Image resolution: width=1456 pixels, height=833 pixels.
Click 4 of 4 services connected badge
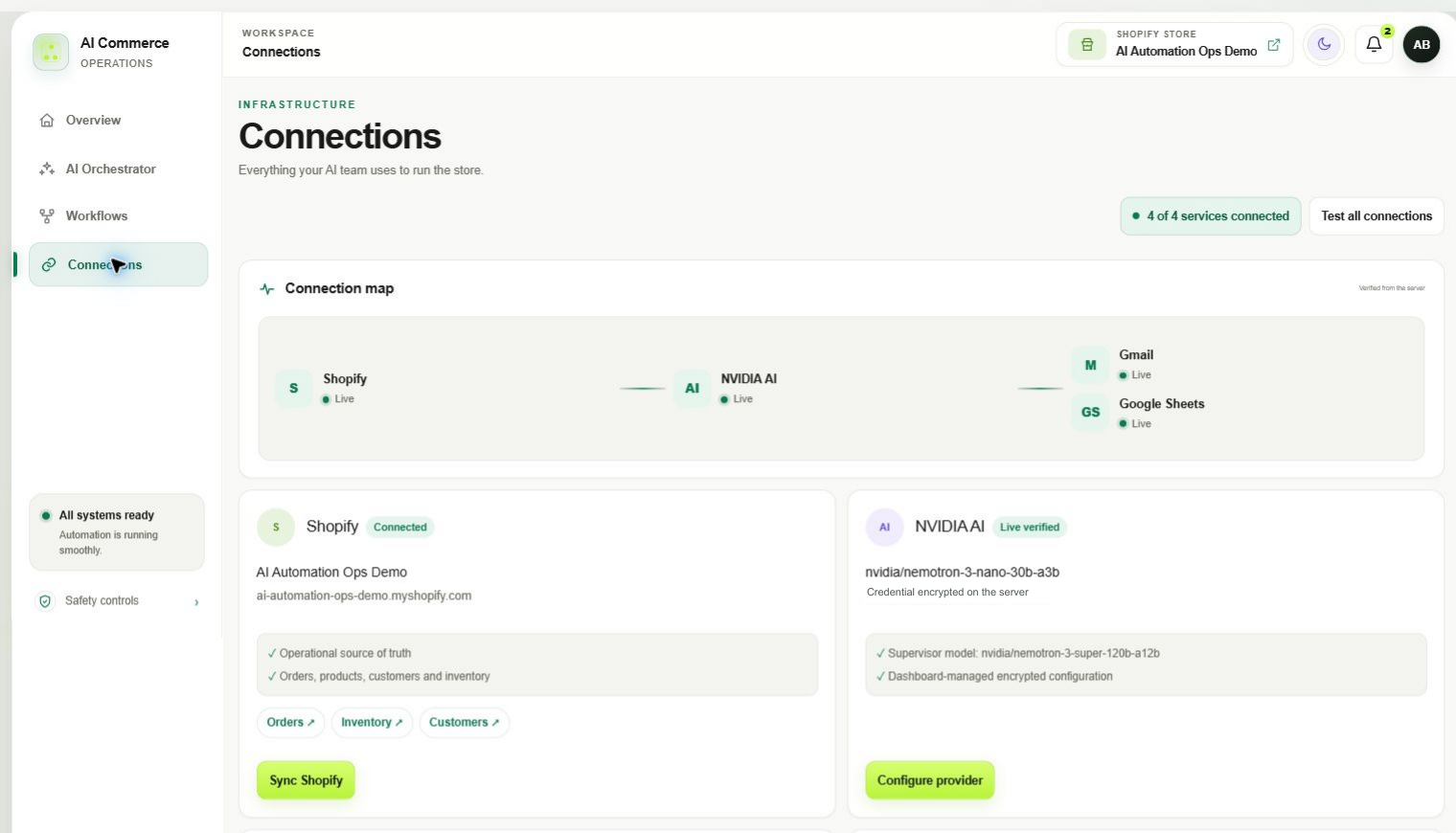(x=1211, y=216)
